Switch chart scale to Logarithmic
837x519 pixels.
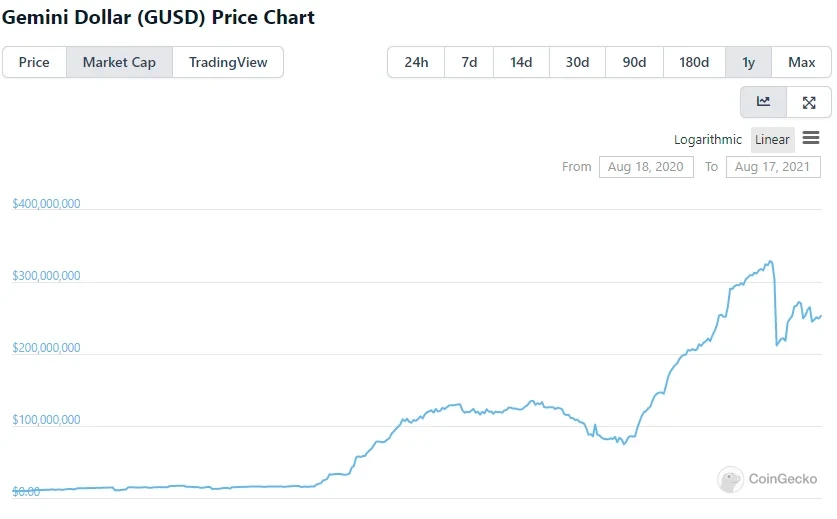coord(708,140)
